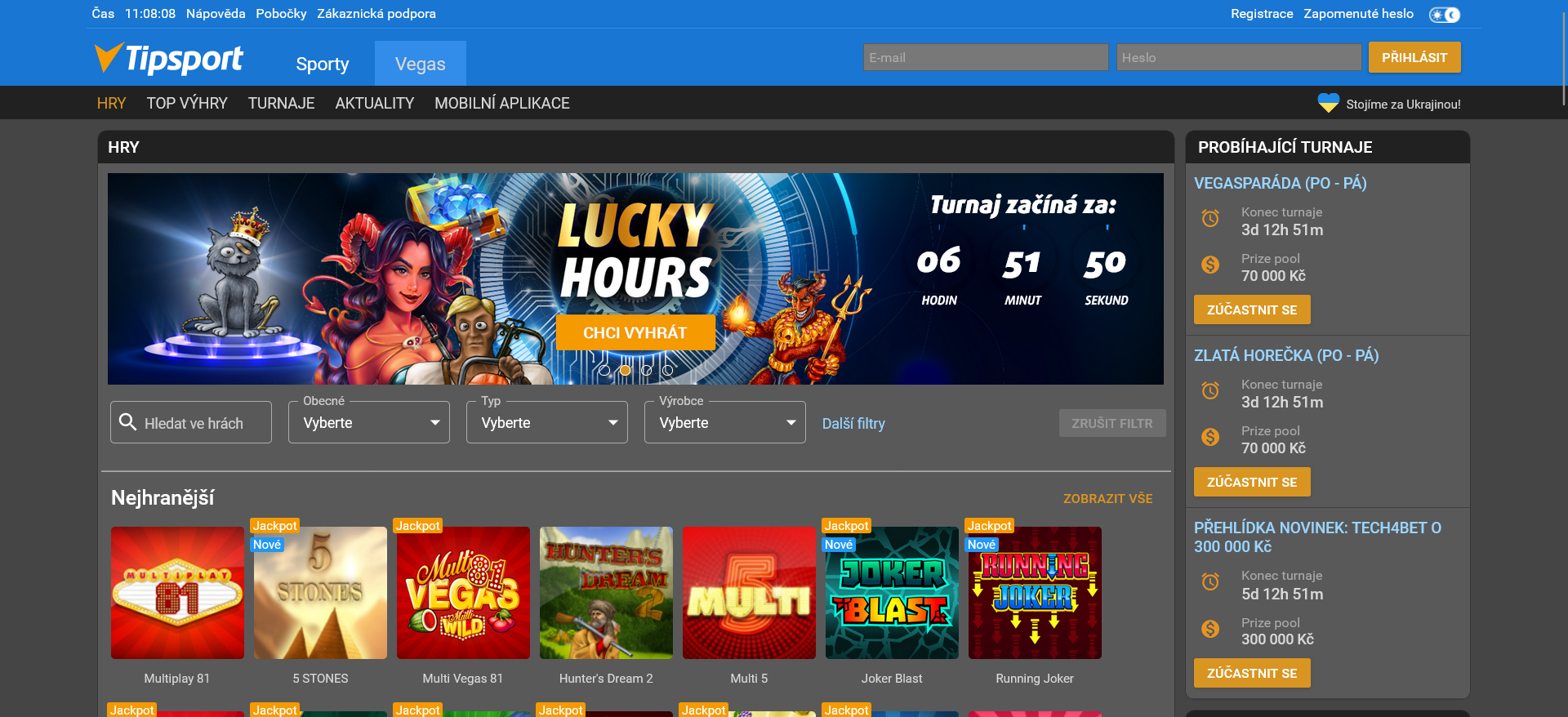Open Zákaznická podpora link
This screenshot has width=1568, height=717.
pyautogui.click(x=376, y=14)
